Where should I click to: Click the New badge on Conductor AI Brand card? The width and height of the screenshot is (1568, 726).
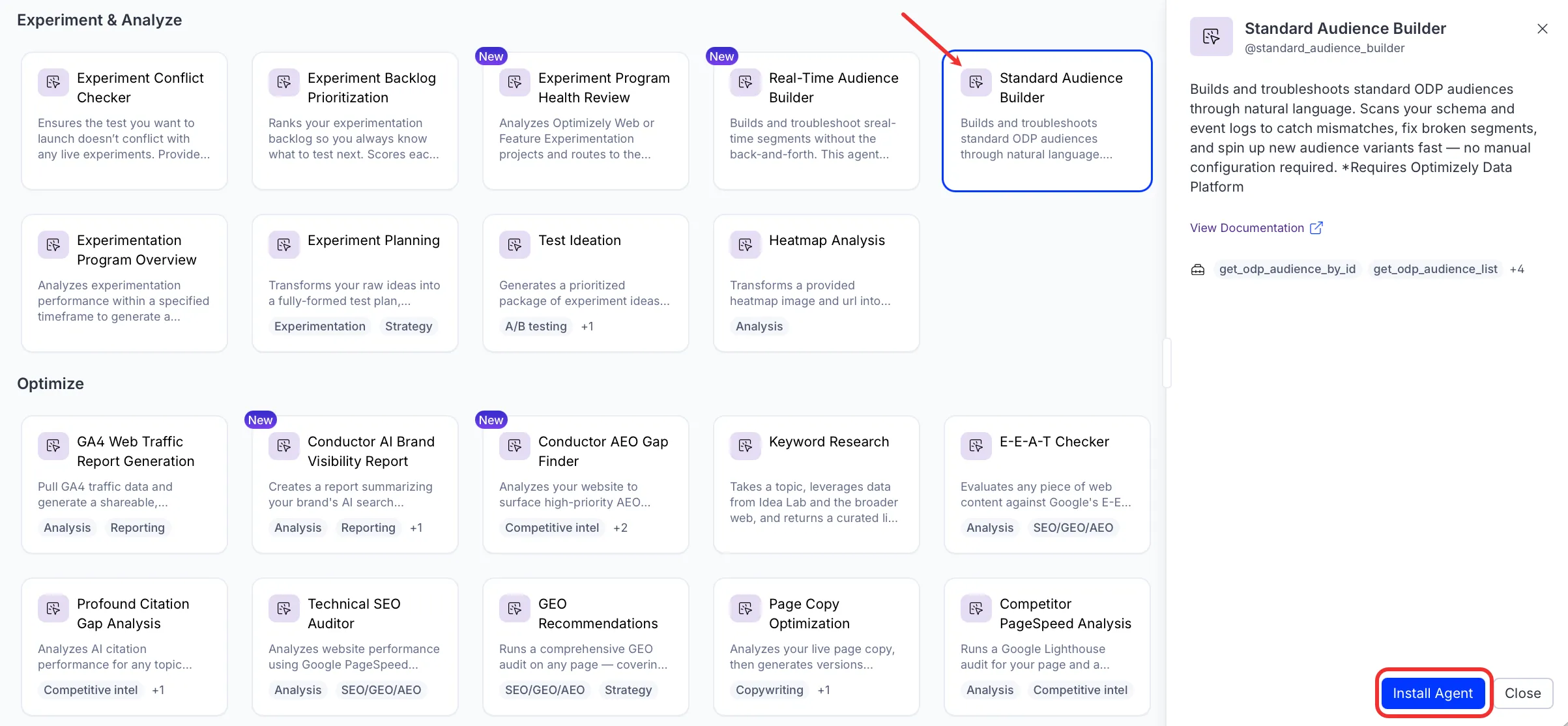pyautogui.click(x=260, y=420)
